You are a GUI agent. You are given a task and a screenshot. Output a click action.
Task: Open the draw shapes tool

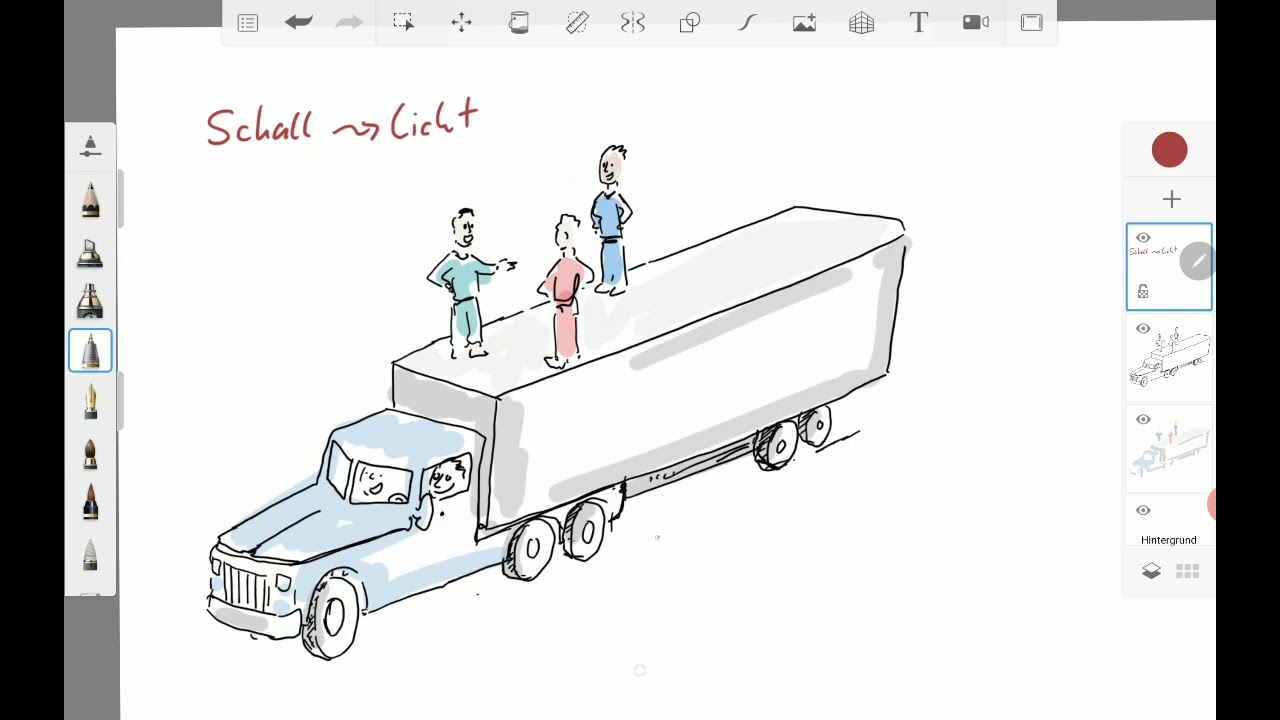point(690,22)
